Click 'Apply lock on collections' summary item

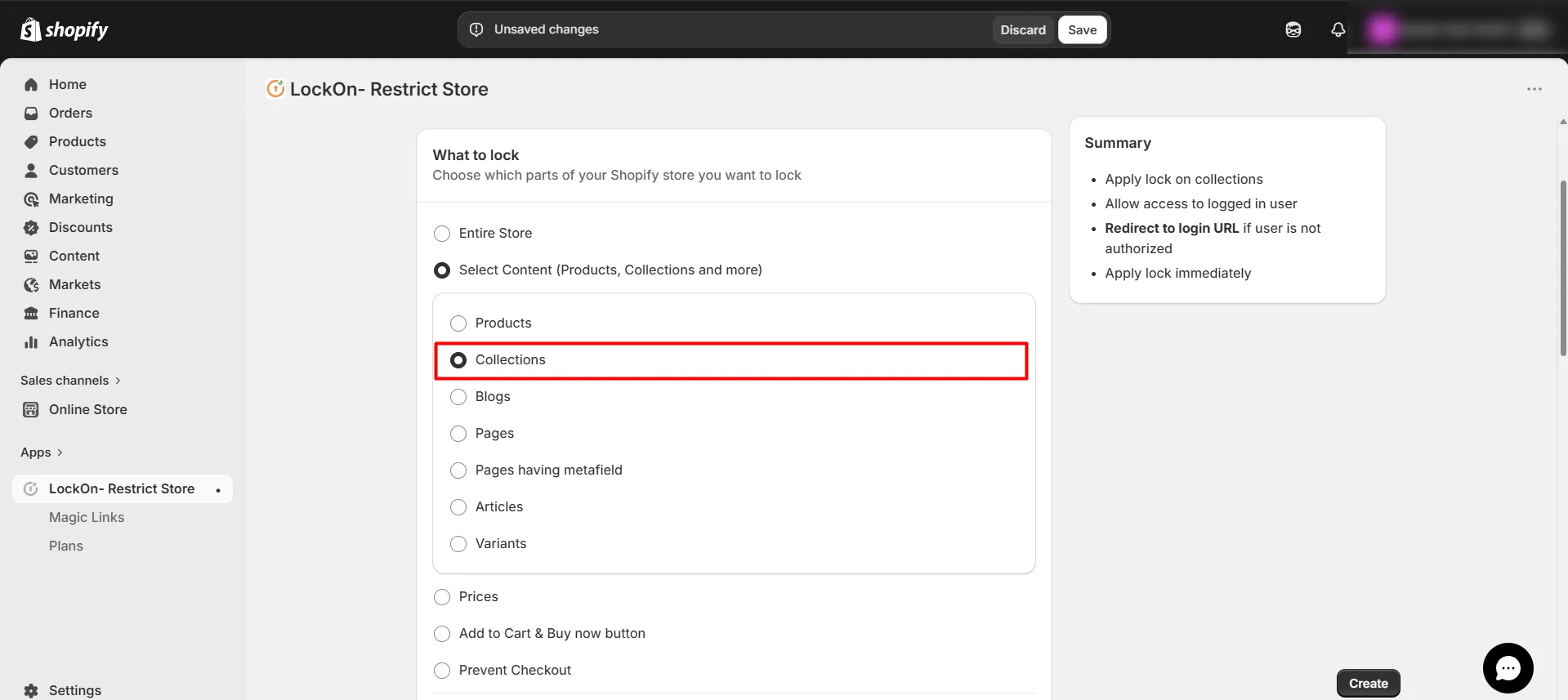1183,179
